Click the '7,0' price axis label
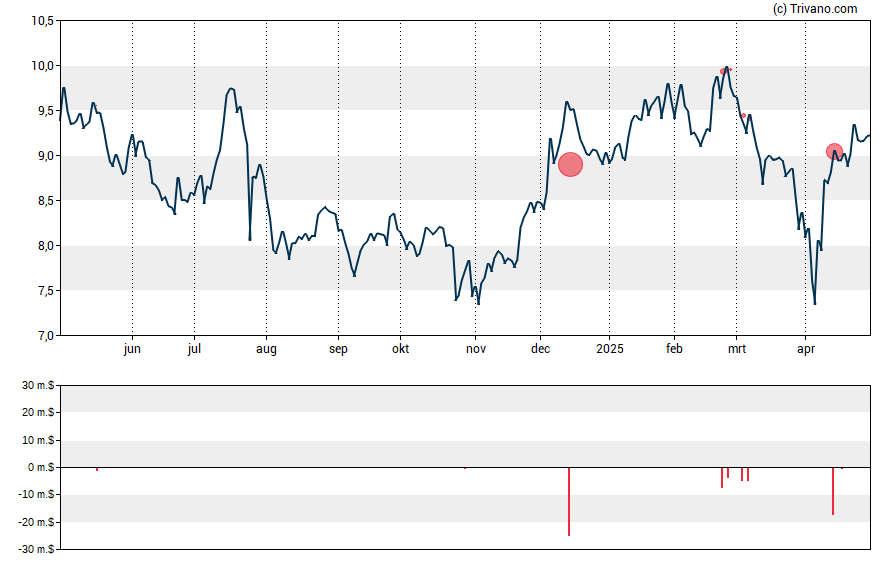Screen dimensions: 888x565 coord(45,336)
